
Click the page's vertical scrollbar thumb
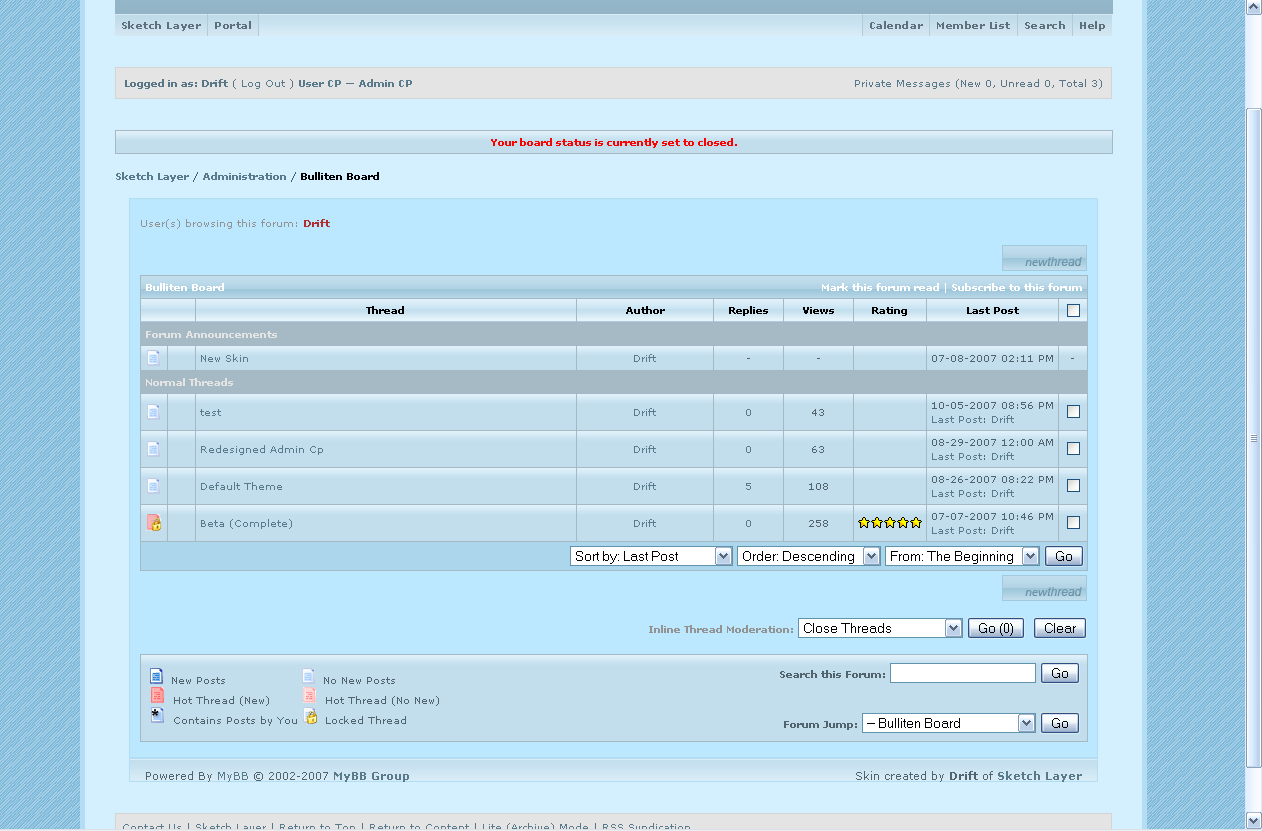click(x=1253, y=437)
